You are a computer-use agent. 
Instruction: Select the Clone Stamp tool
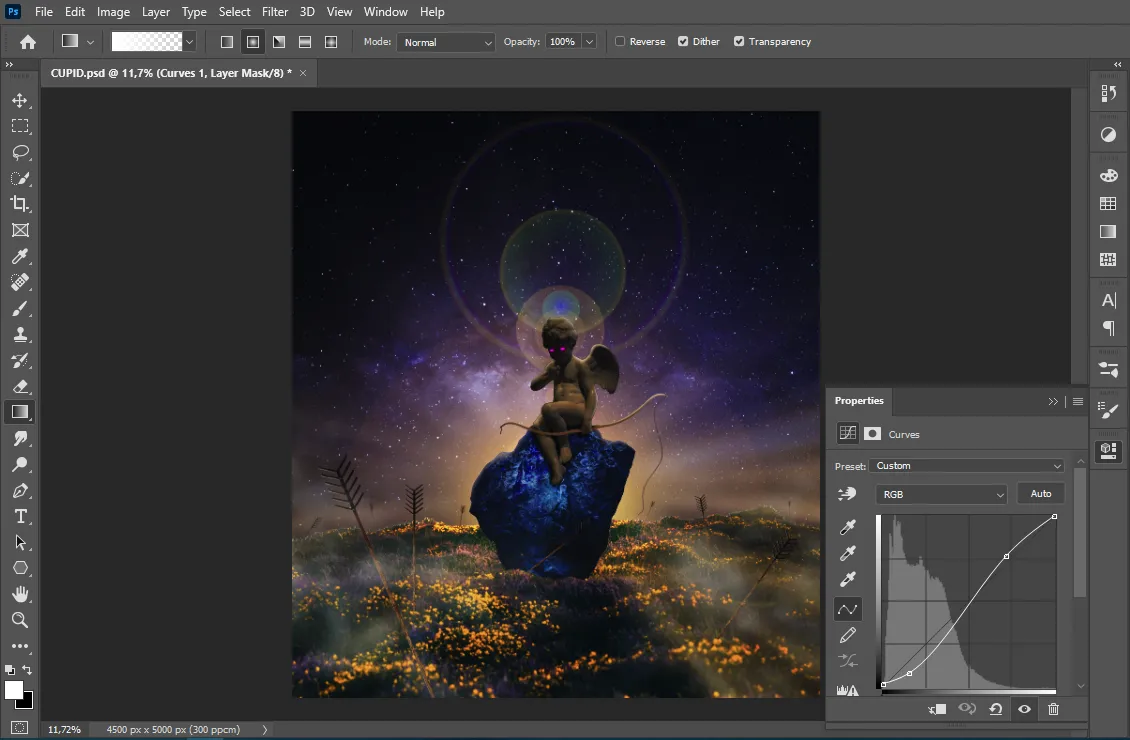point(20,334)
